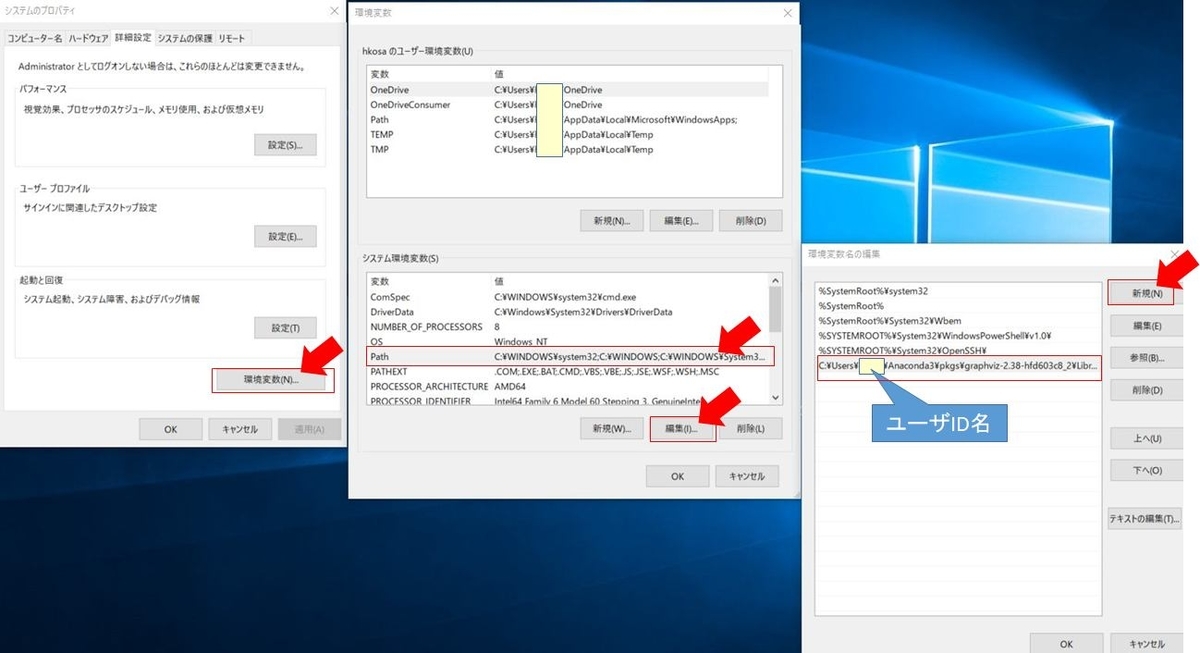Image resolution: width=1200 pixels, height=653 pixels.
Task: Click 設定(T) under 起動と回復
Action: [285, 327]
